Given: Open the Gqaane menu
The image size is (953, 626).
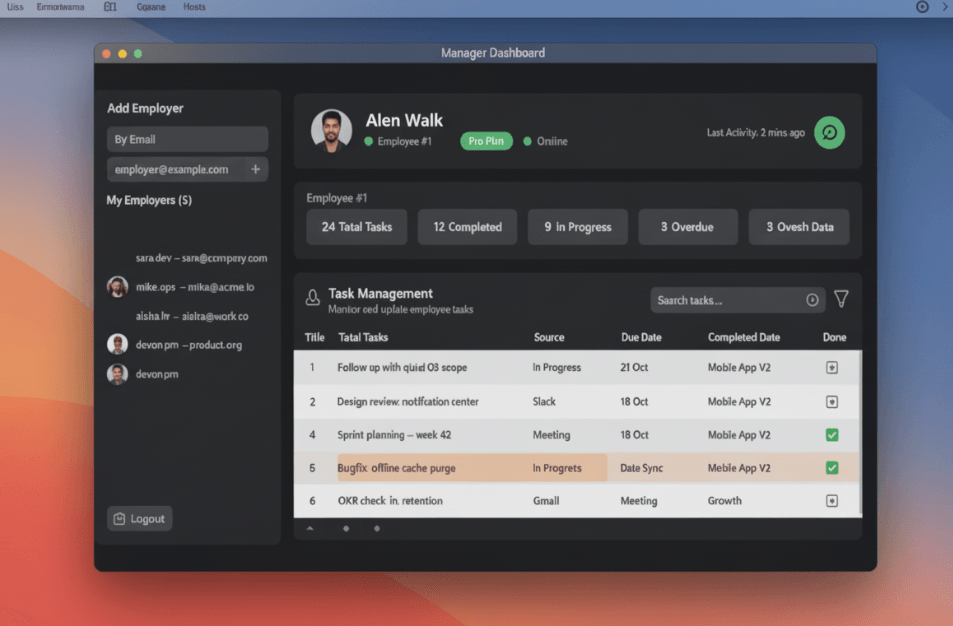Looking at the screenshot, I should [151, 7].
